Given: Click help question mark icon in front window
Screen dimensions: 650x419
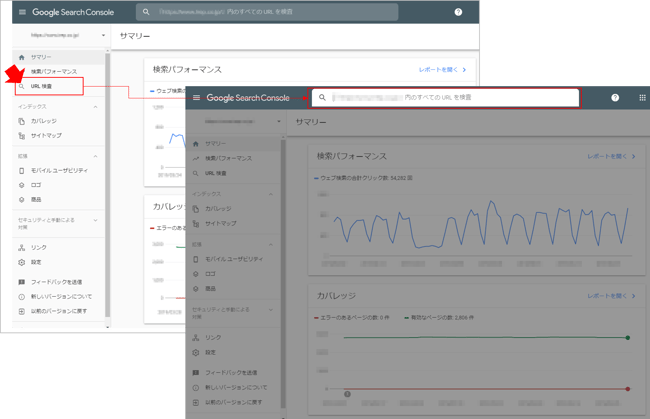Looking at the screenshot, I should (x=615, y=98).
